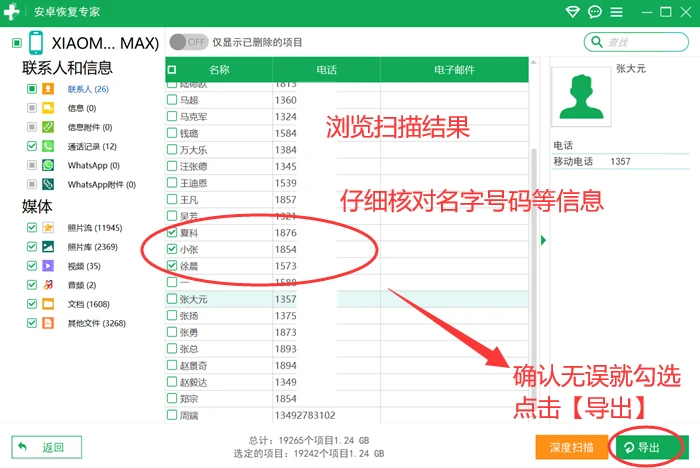
Task: Open the feedback chat bubble icon
Action: 595,12
